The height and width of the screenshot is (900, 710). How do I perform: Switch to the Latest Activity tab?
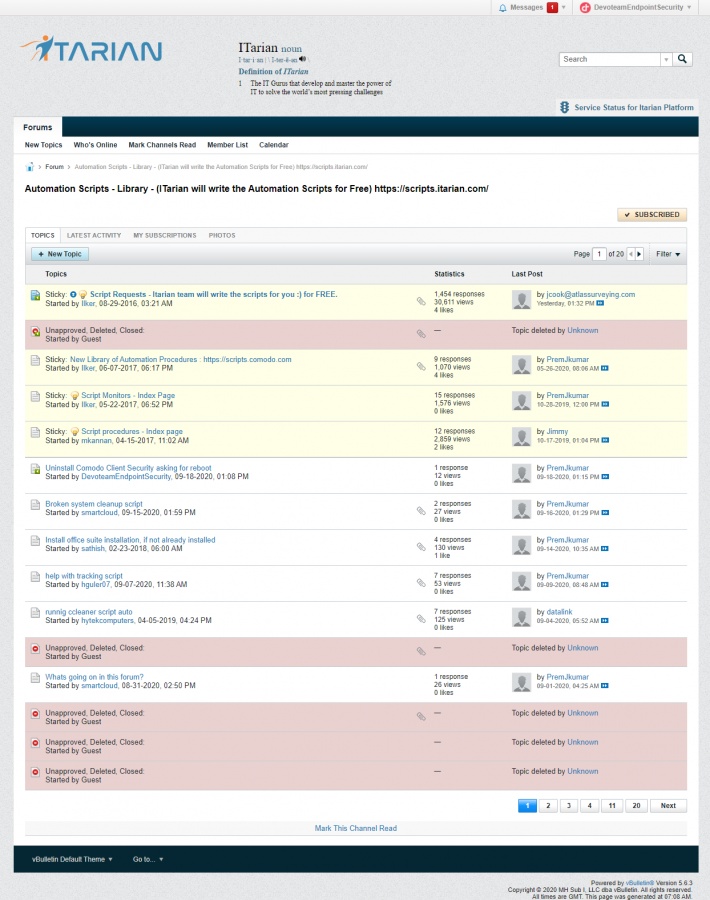pos(94,235)
